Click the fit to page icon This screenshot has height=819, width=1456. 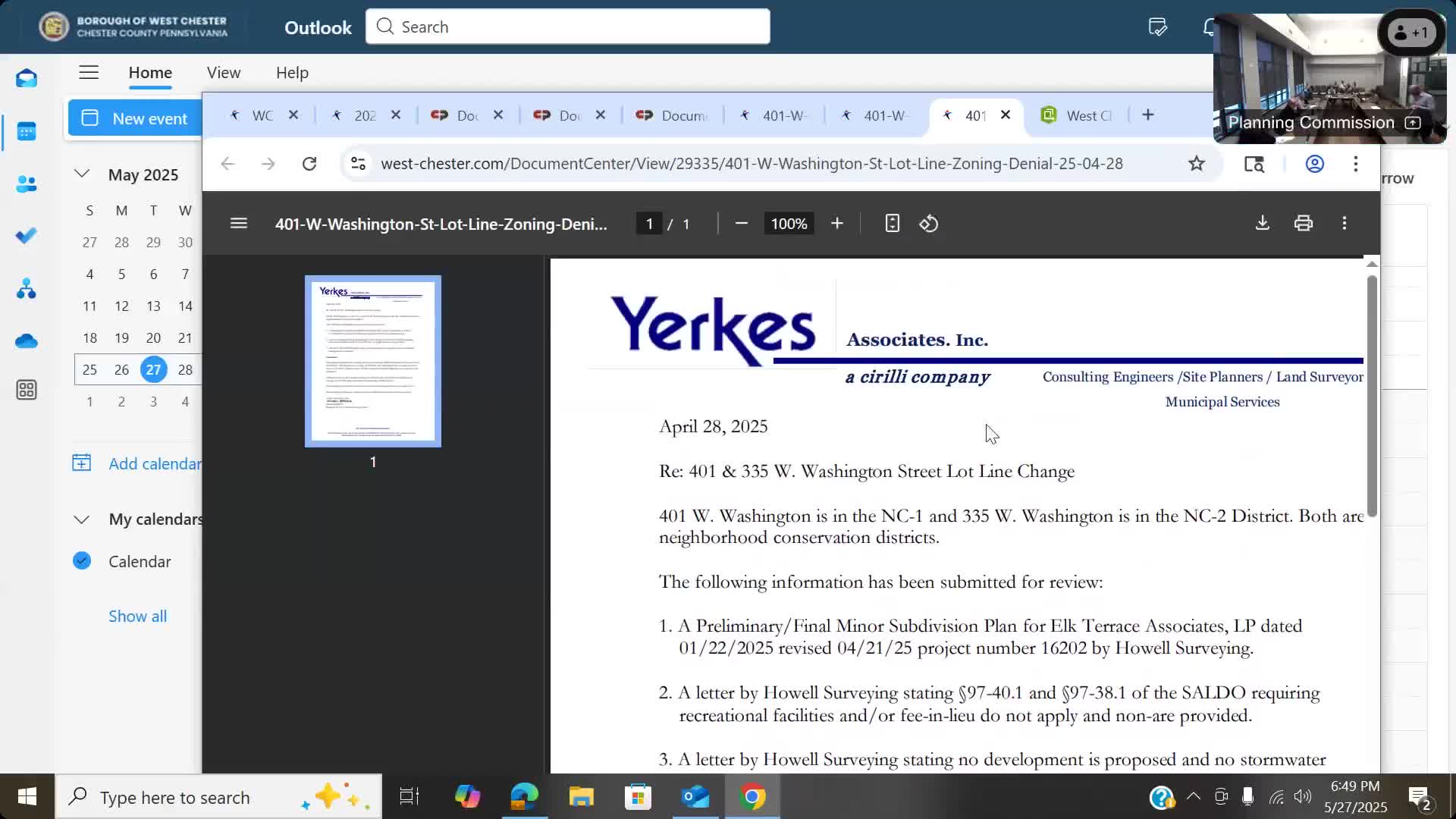892,224
